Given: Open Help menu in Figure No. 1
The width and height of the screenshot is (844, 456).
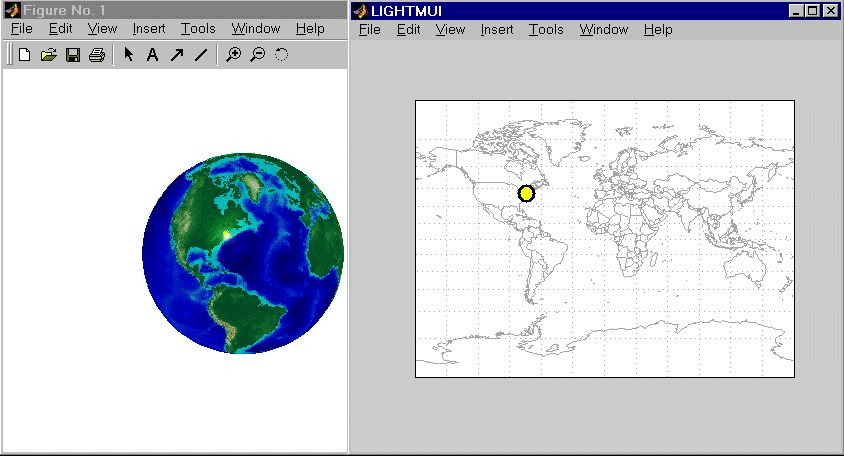Looking at the screenshot, I should click(x=310, y=29).
